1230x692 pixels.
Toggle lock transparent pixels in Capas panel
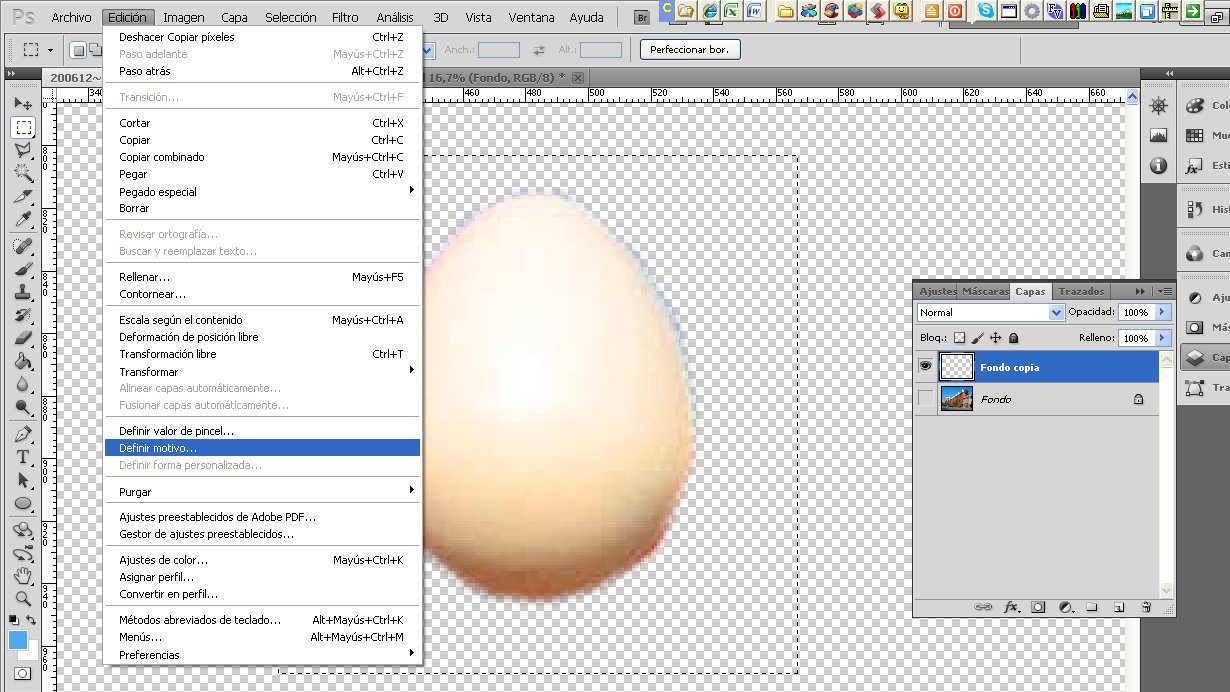click(x=960, y=339)
